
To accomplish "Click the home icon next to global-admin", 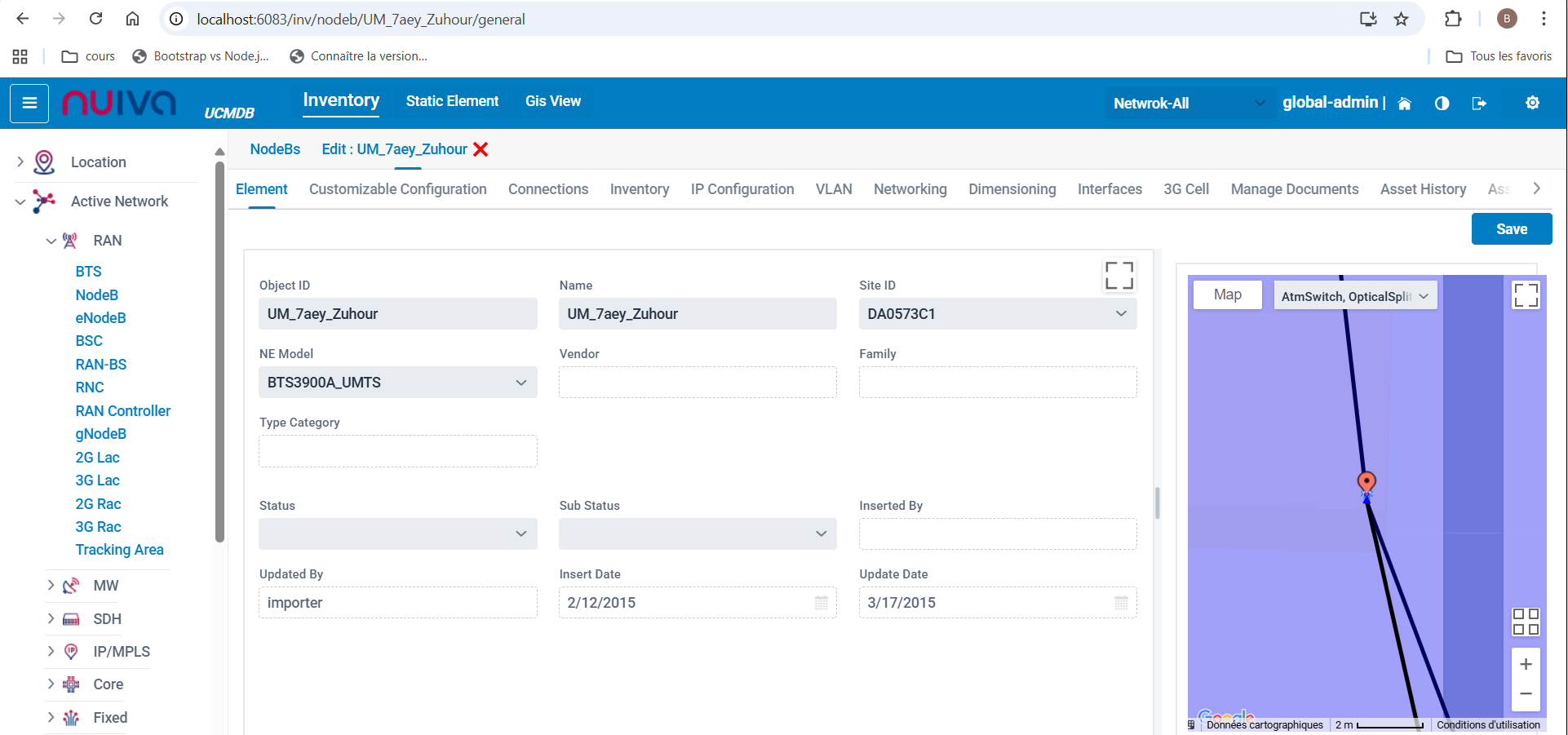I will [1404, 104].
